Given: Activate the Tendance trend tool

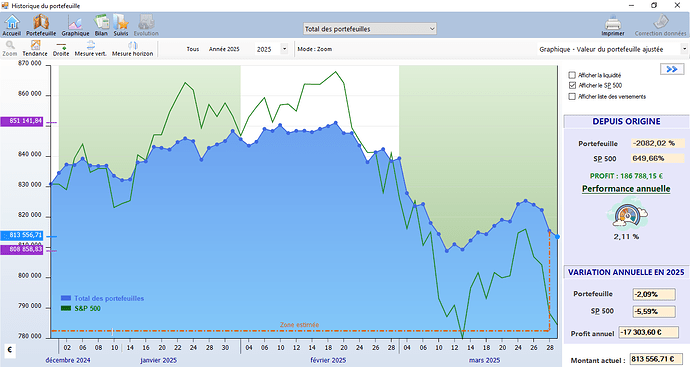Looking at the screenshot, I should click(x=35, y=48).
